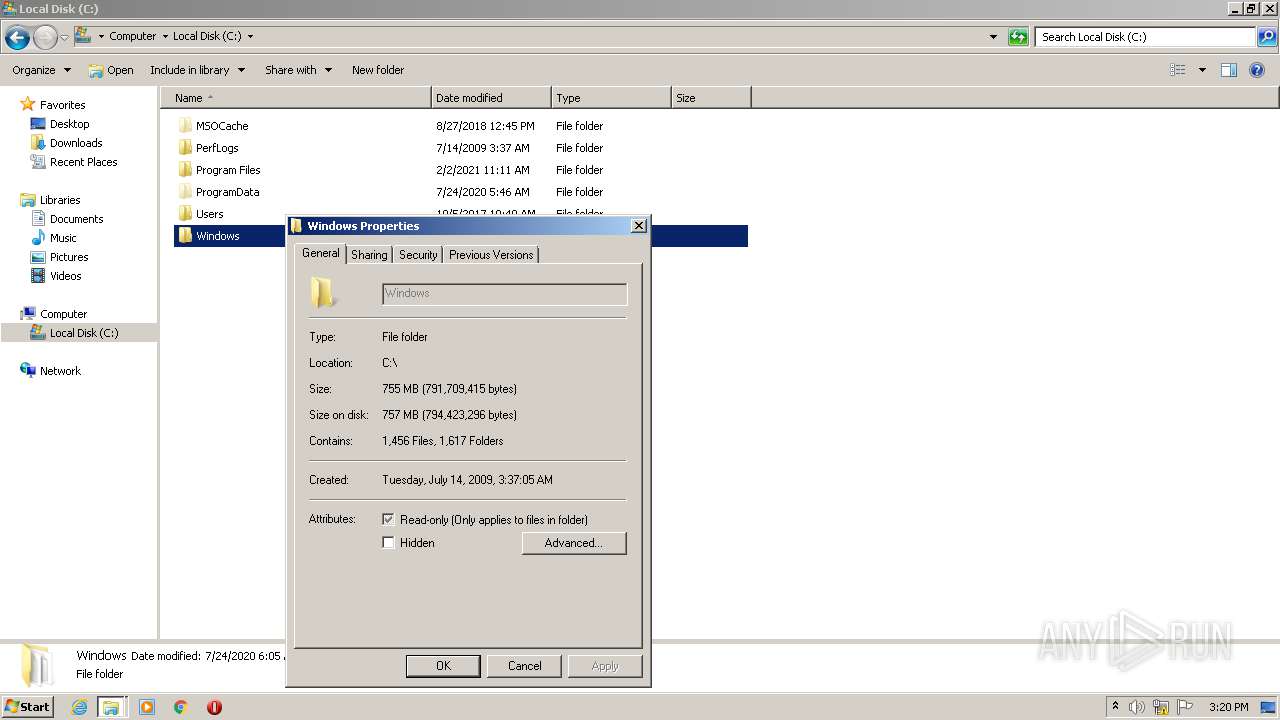Toggle the preview pane icon
1280x720 pixels.
tap(1229, 70)
